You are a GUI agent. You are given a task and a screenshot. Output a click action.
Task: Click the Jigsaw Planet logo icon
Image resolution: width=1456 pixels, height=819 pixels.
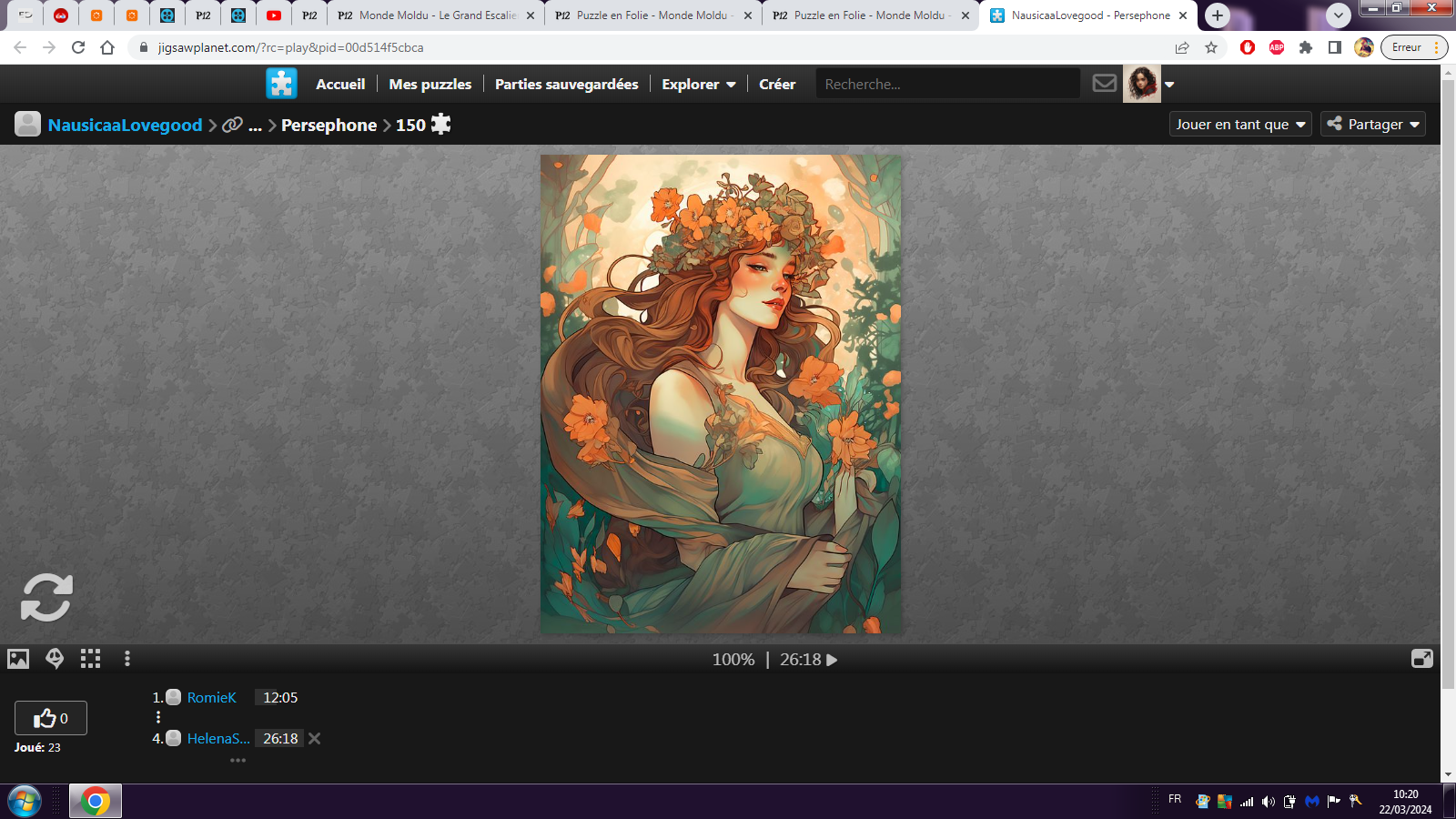282,84
